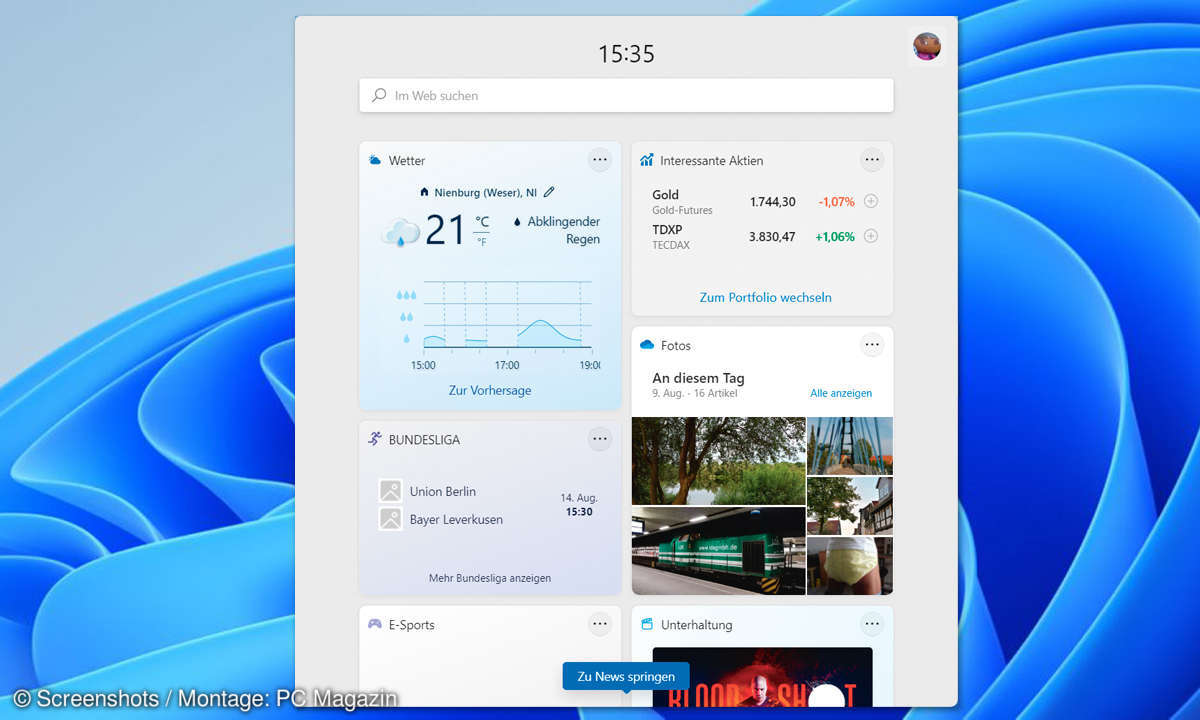The width and height of the screenshot is (1200, 720).
Task: Open the lake and trees photo
Action: pos(718,461)
